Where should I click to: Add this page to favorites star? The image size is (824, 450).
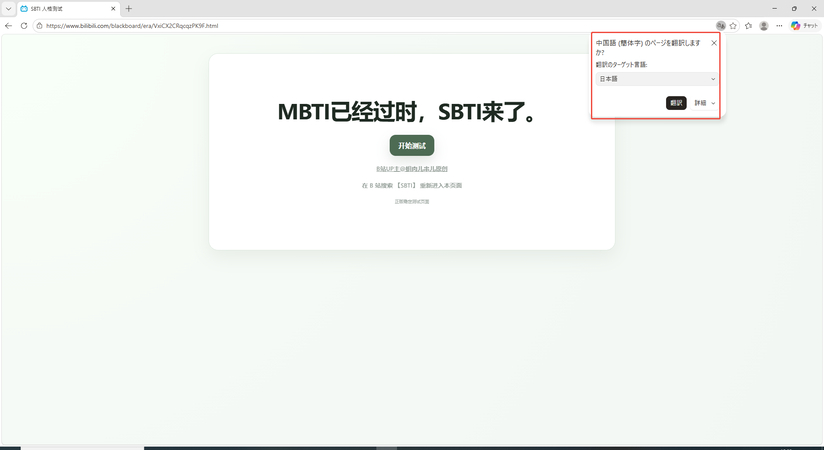click(x=733, y=26)
